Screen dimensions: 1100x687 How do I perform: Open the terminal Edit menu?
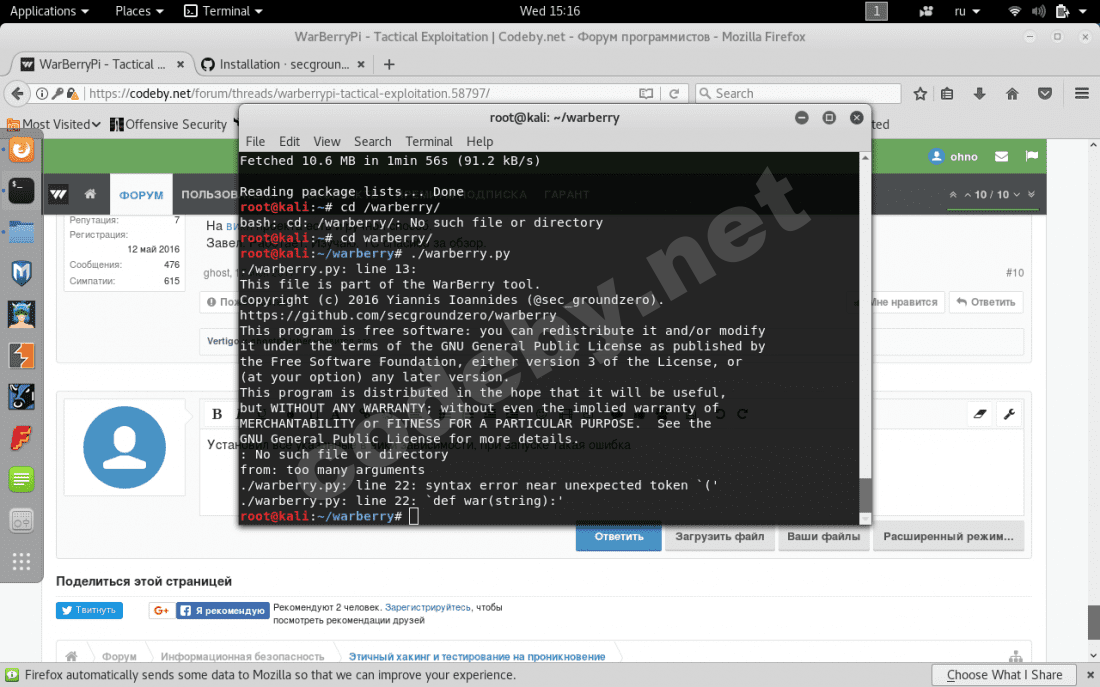pyautogui.click(x=289, y=141)
